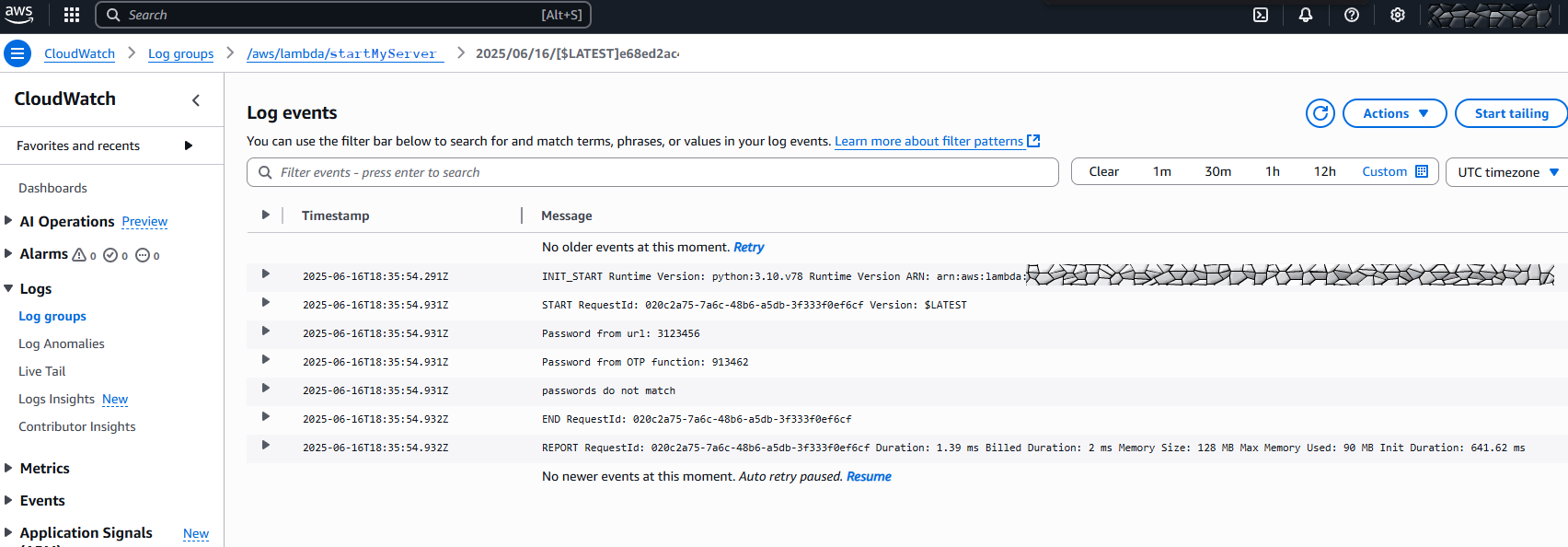
Task: Open the help question mark icon
Action: (x=1352, y=15)
